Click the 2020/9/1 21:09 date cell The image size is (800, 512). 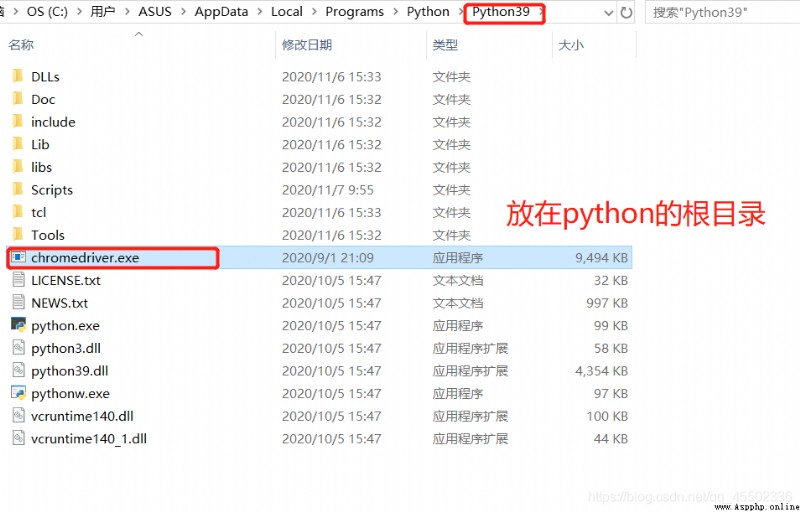pyautogui.click(x=328, y=258)
